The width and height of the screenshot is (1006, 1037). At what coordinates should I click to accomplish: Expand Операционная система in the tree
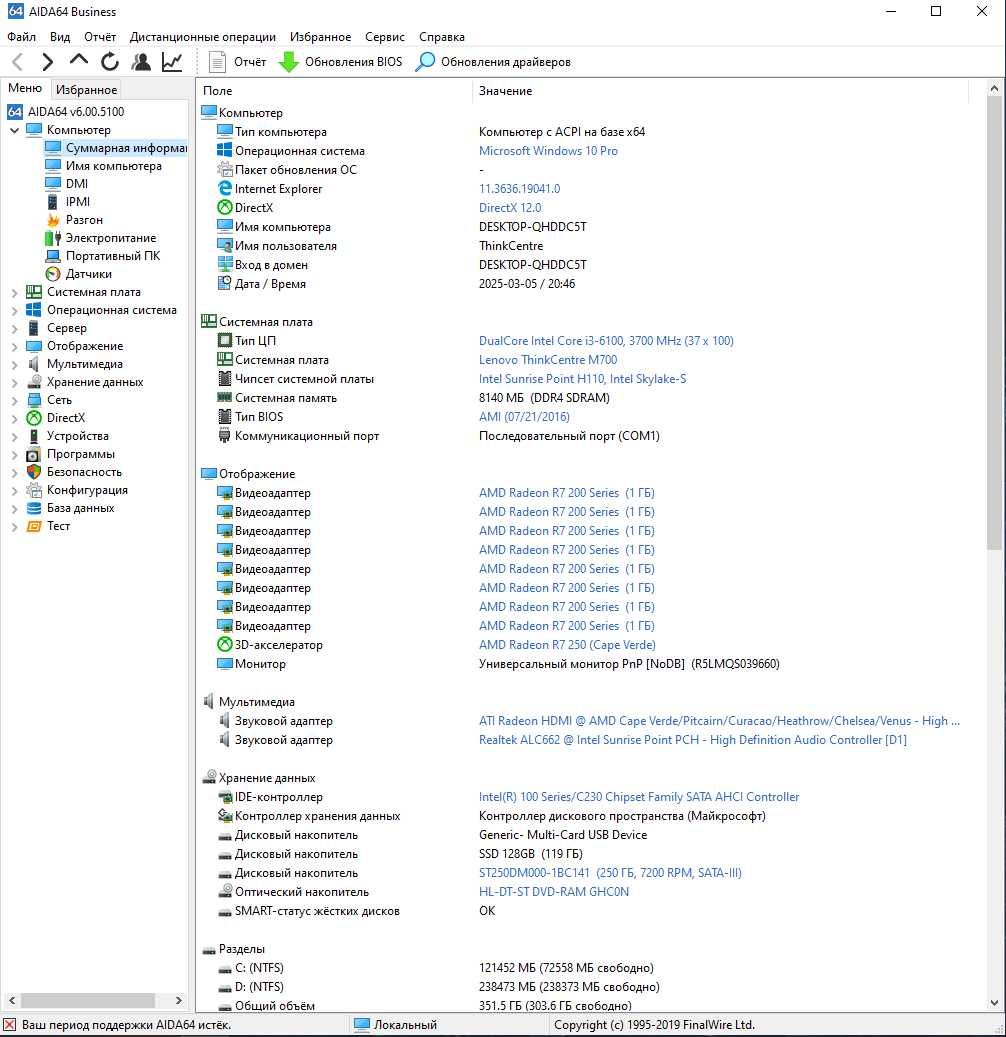pyautogui.click(x=14, y=310)
